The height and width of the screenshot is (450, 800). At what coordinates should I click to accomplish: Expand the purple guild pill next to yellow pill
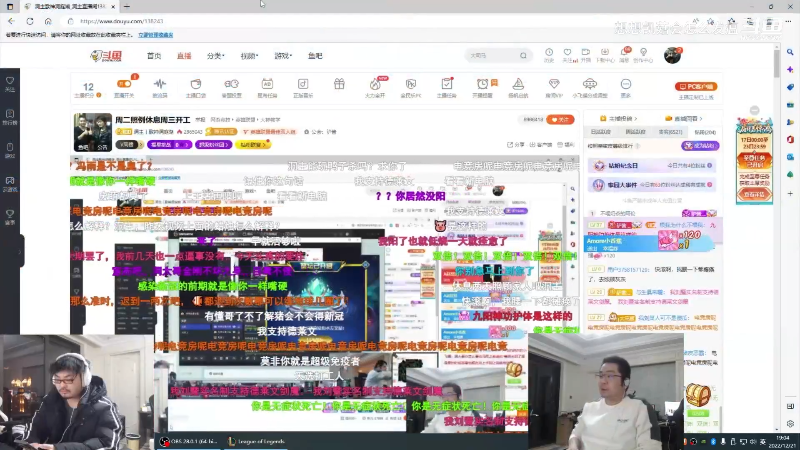[213, 144]
